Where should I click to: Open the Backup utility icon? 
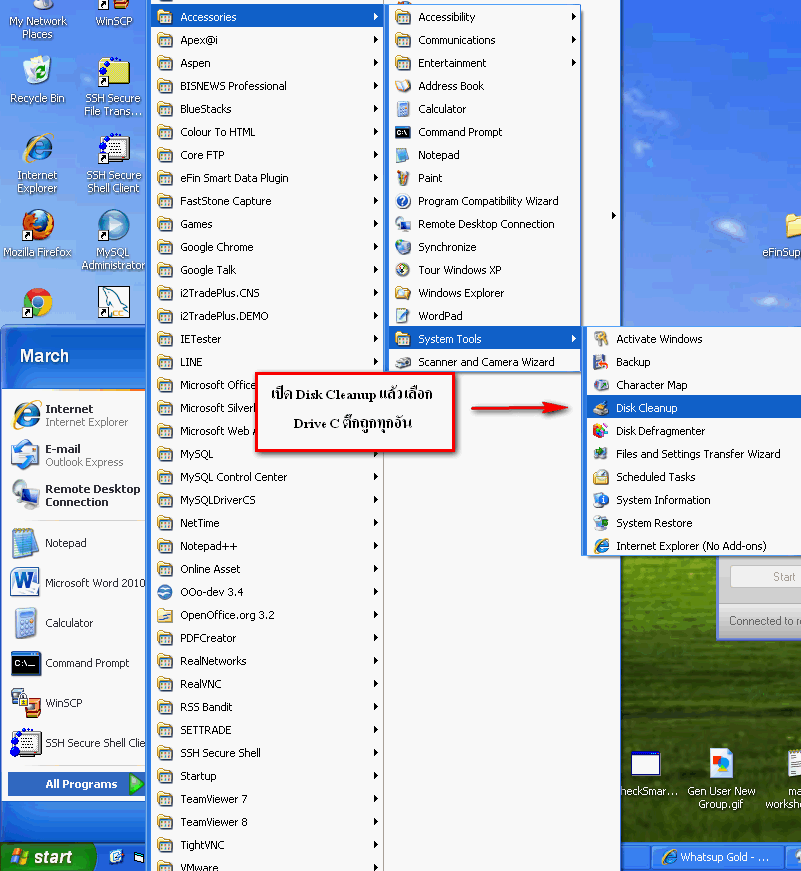(600, 362)
